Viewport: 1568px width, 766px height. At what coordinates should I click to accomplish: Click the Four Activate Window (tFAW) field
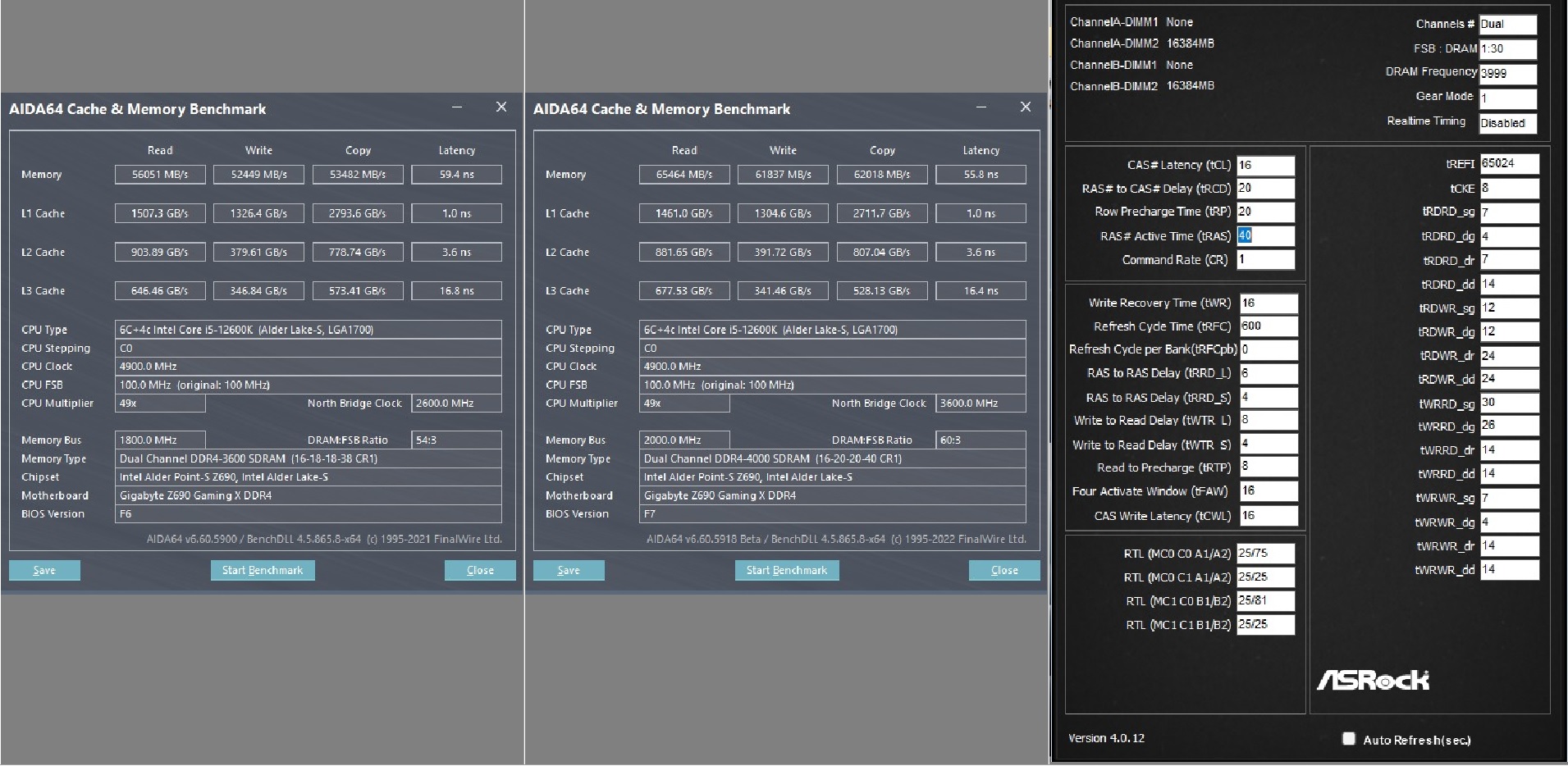point(1269,491)
